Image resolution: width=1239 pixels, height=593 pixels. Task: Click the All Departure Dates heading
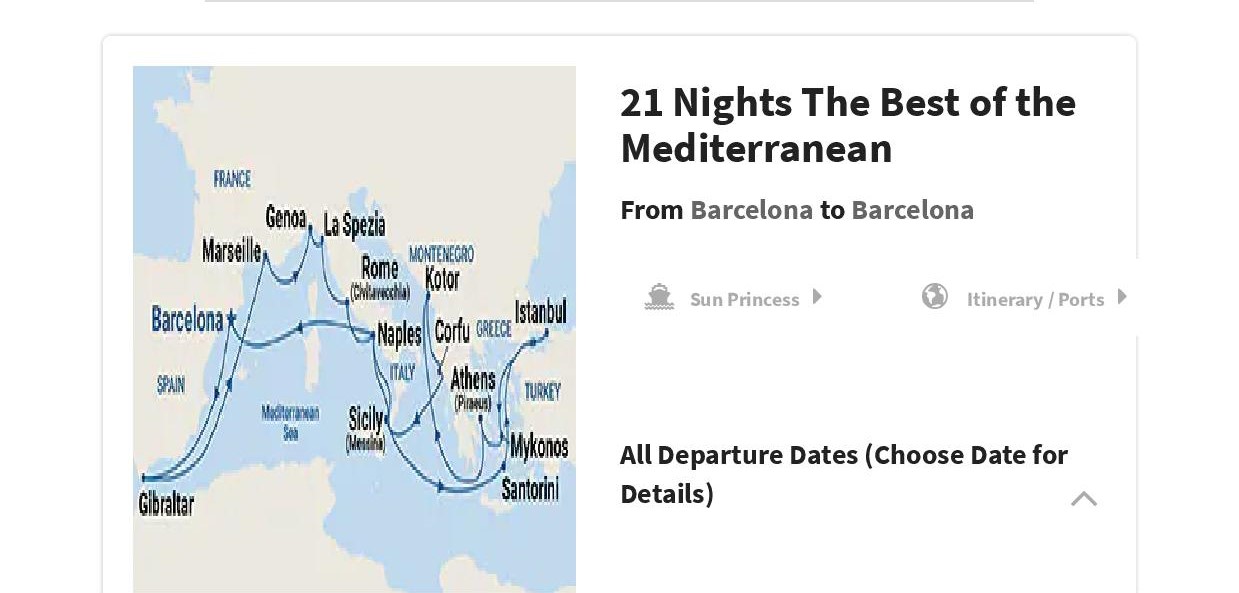(x=843, y=474)
